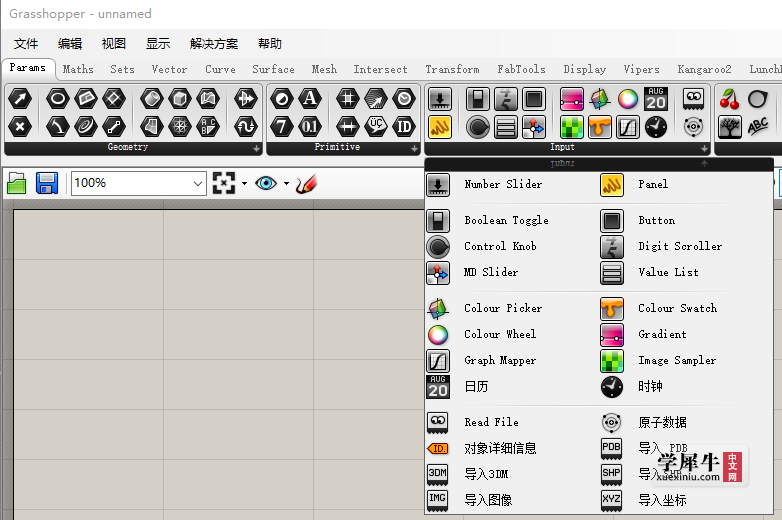Save the document with the floppy icon
This screenshot has width=782, height=520.
pos(47,183)
